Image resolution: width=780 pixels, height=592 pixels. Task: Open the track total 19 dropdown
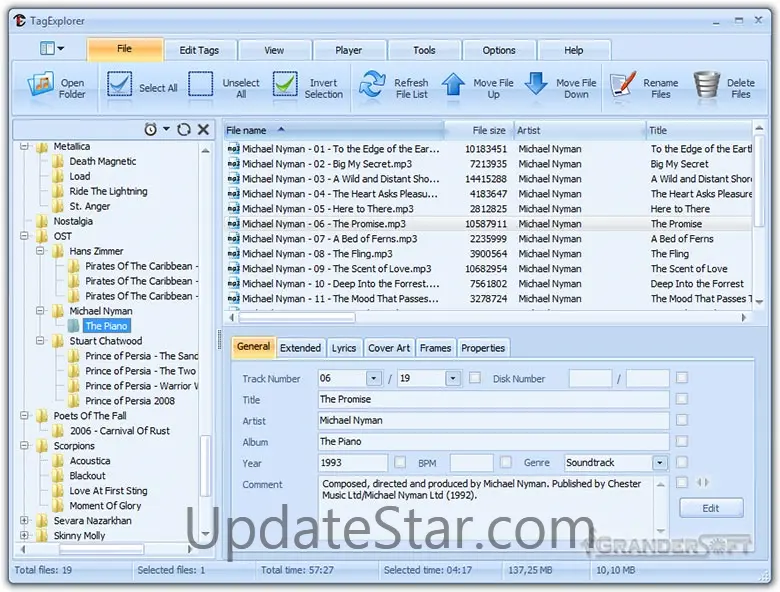point(453,379)
